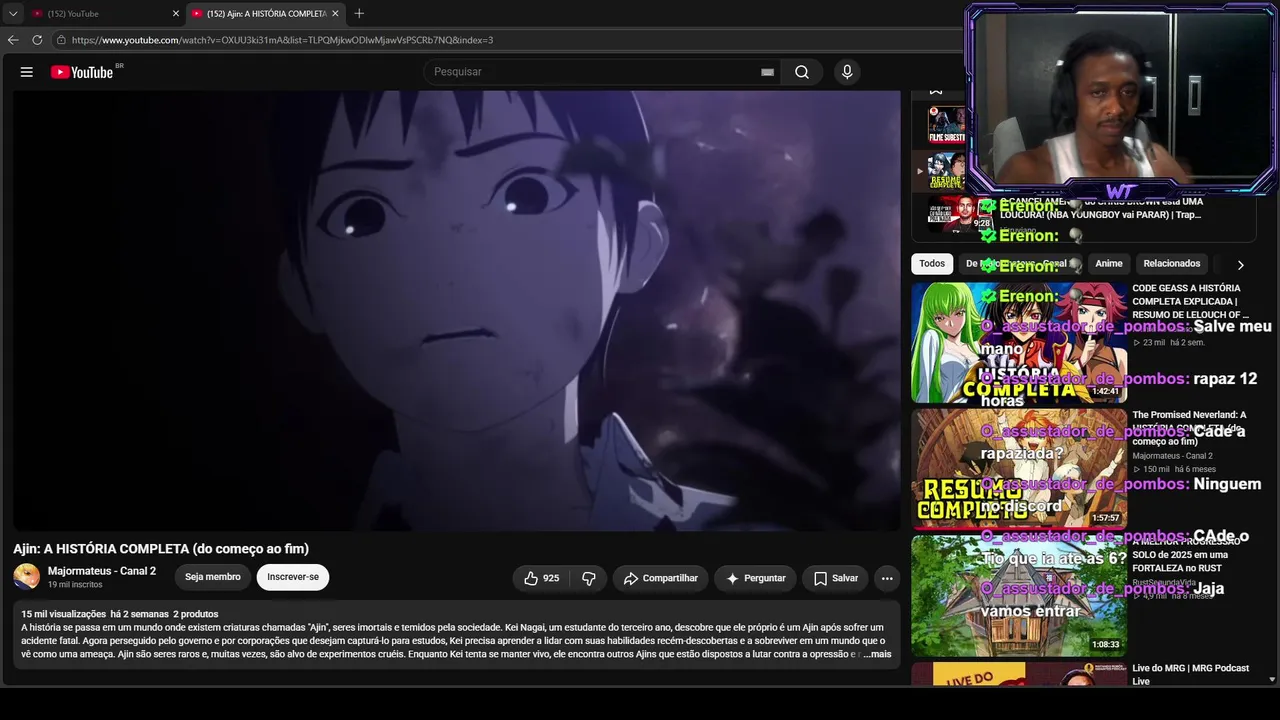This screenshot has width=1280, height=720.
Task: Close the "Ajin: A HISTÓRIA COMPLETA" tab
Action: point(335,14)
